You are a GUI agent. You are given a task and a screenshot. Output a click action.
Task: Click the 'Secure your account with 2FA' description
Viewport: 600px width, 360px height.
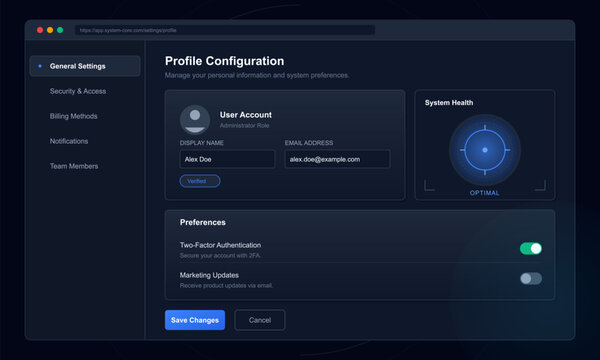220,256
